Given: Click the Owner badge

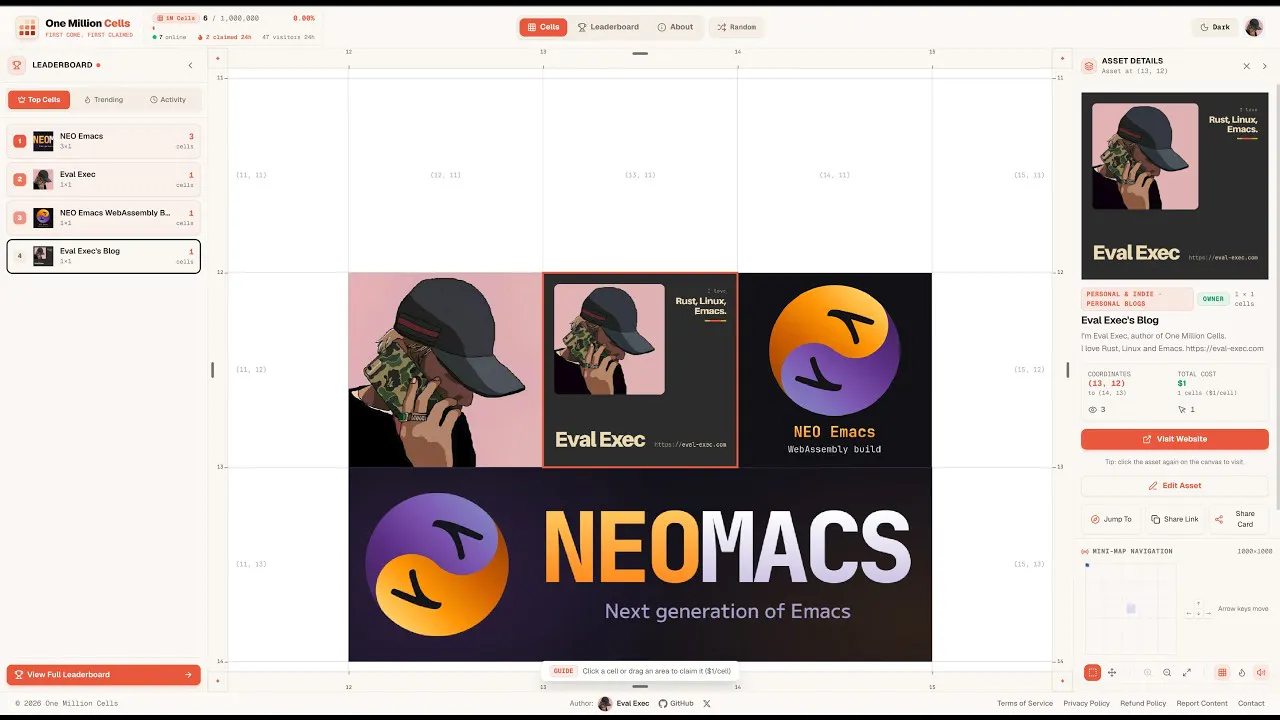Looking at the screenshot, I should point(1213,299).
